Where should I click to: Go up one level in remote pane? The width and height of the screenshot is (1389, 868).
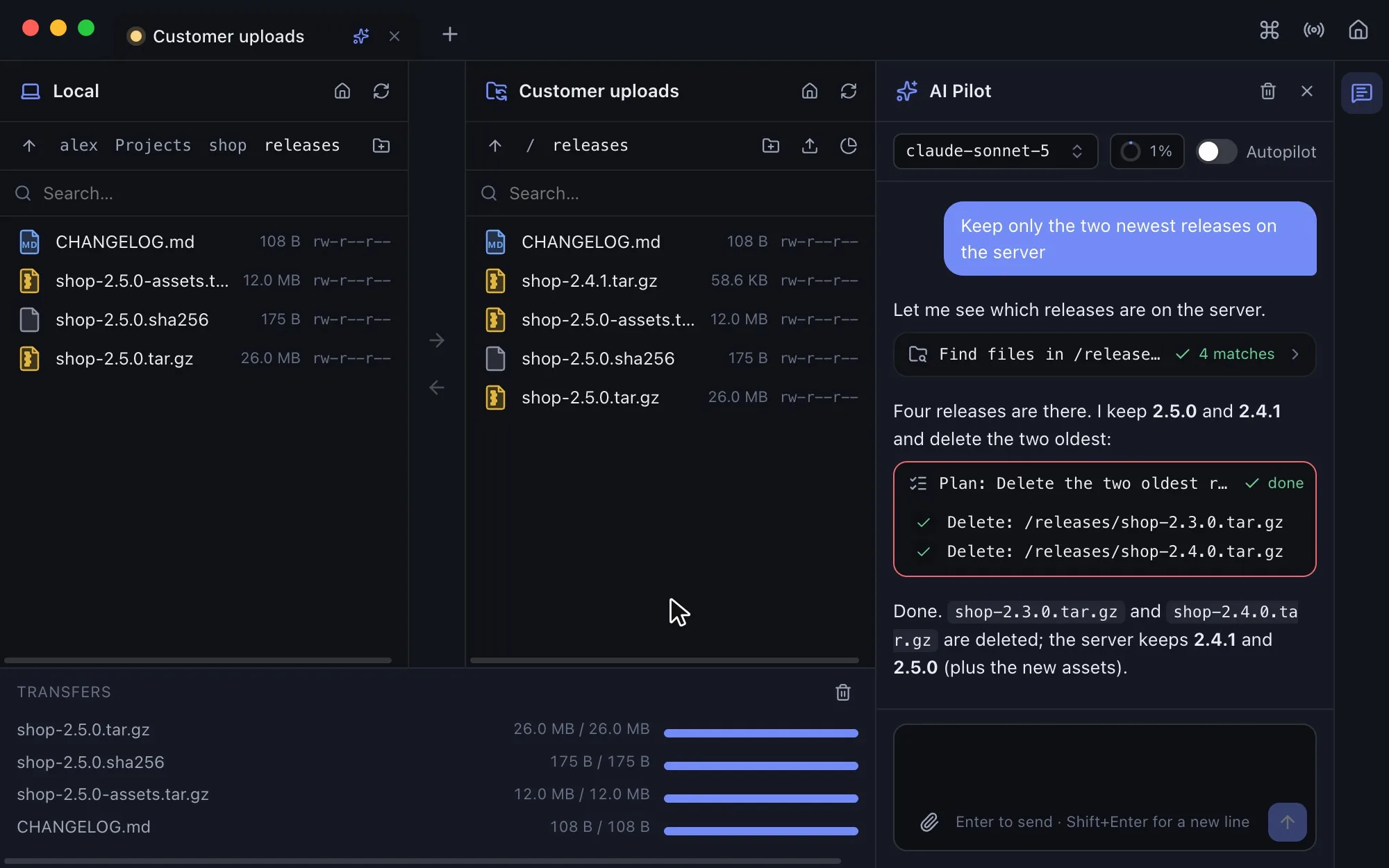(495, 145)
